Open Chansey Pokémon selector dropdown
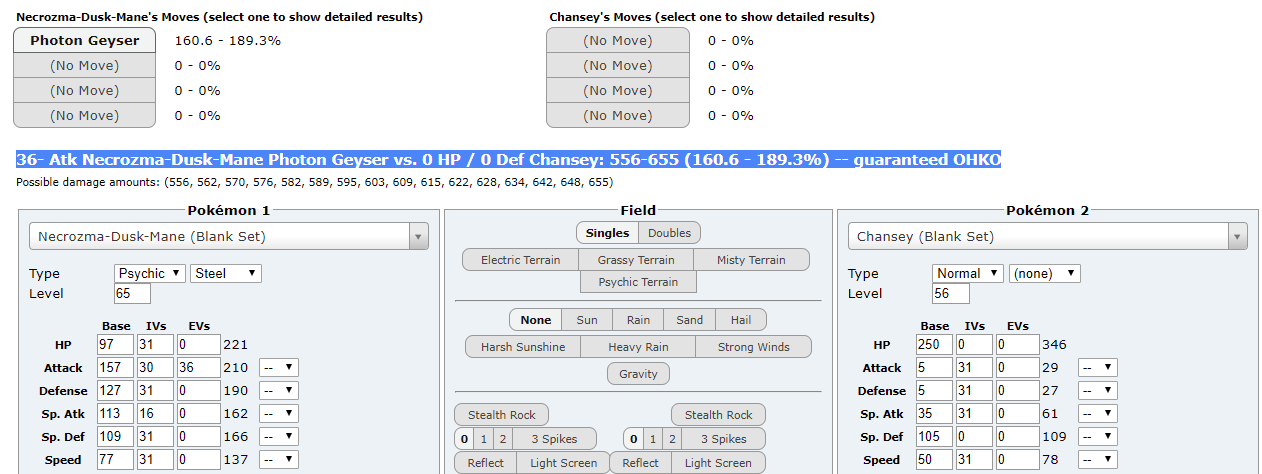The image size is (1262, 474). click(1047, 237)
